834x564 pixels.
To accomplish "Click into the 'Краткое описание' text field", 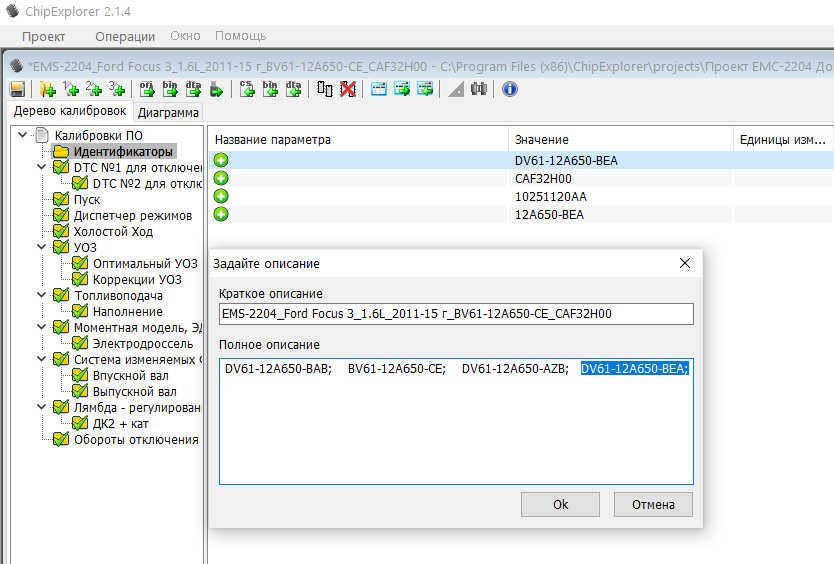I will click(456, 314).
